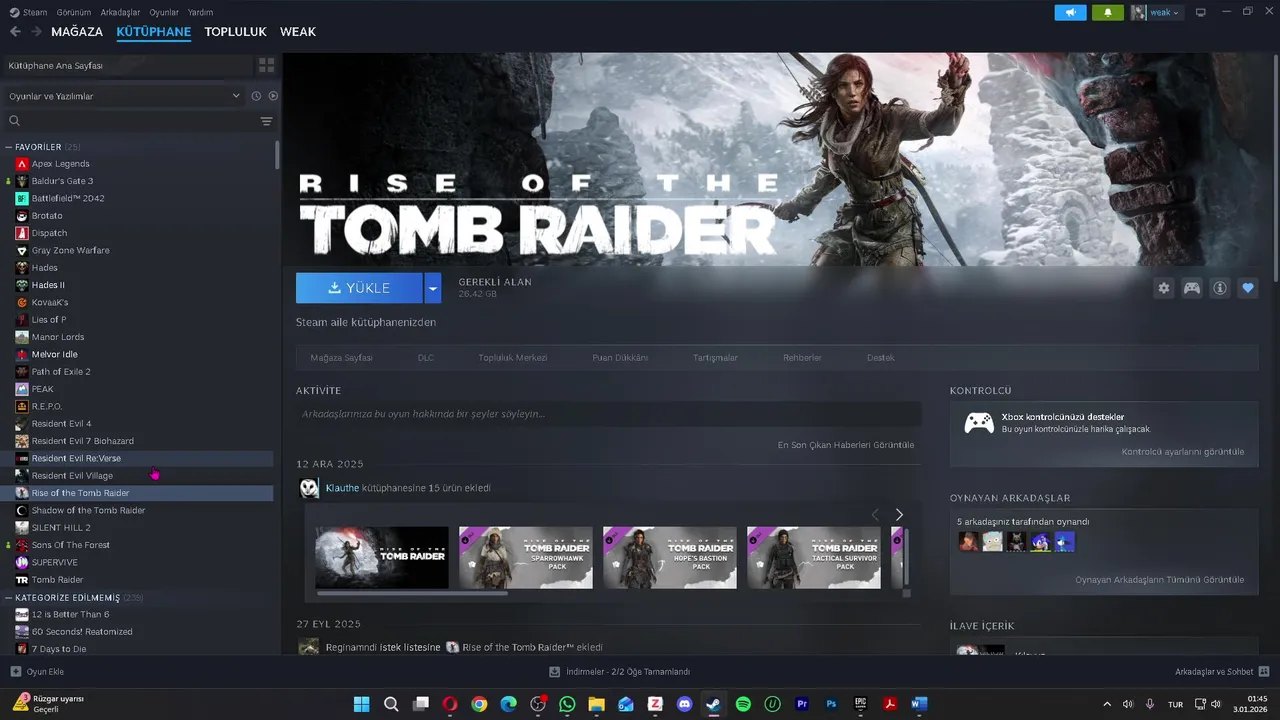This screenshot has width=1280, height=720.
Task: Open Big Picture mode monitor icon
Action: tap(1201, 12)
